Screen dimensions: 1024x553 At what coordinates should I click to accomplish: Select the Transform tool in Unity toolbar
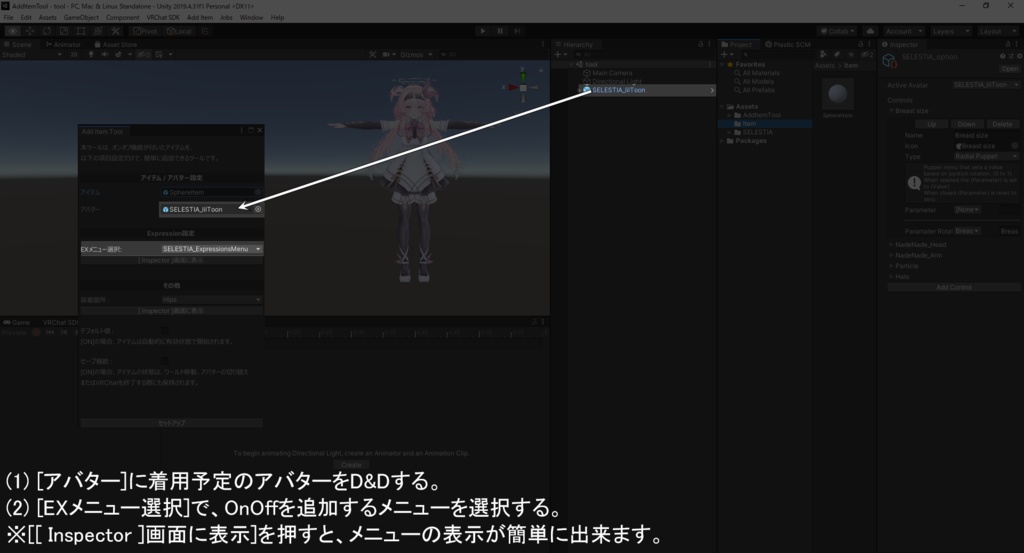(98, 31)
